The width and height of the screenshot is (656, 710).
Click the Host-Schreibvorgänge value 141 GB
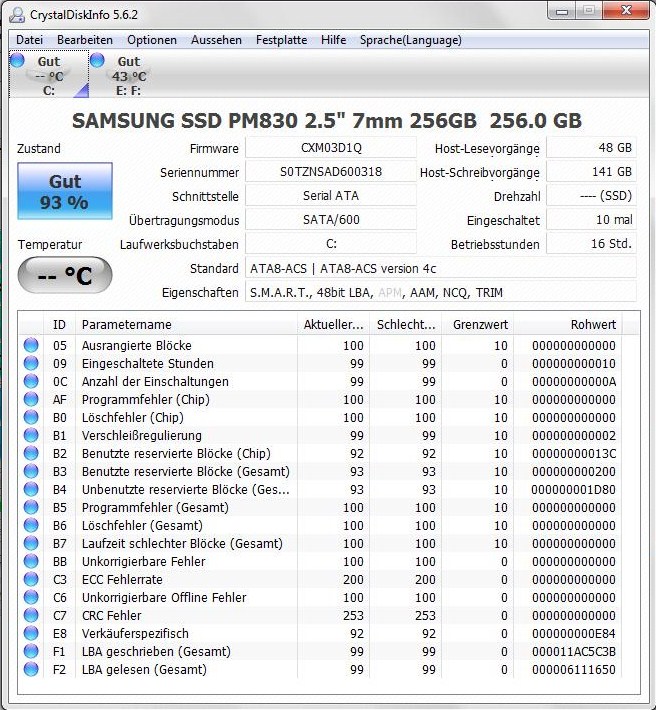point(591,172)
